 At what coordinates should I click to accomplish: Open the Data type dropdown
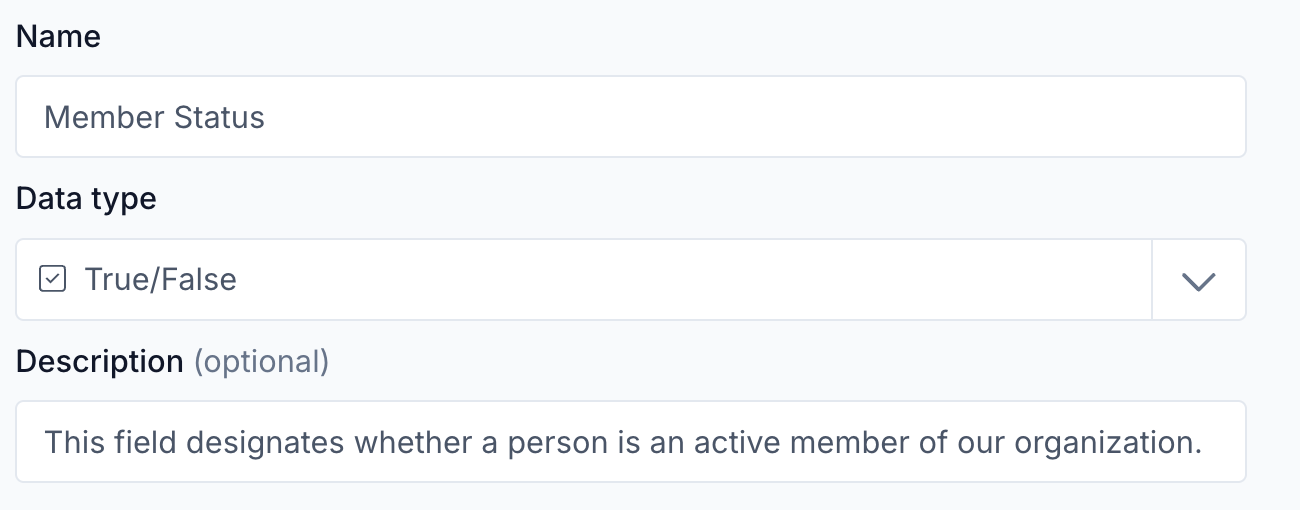1198,281
